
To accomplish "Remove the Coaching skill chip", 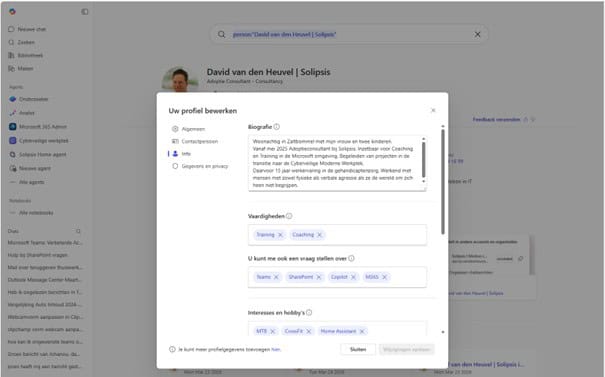I will tap(319, 235).
